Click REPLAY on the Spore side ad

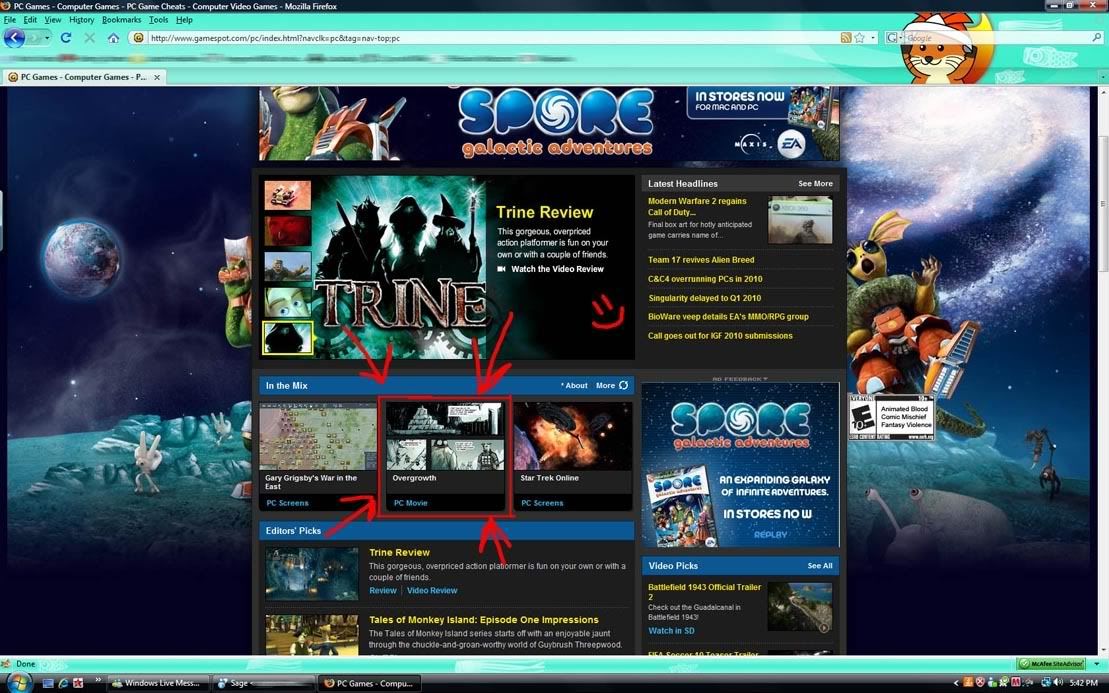point(770,535)
